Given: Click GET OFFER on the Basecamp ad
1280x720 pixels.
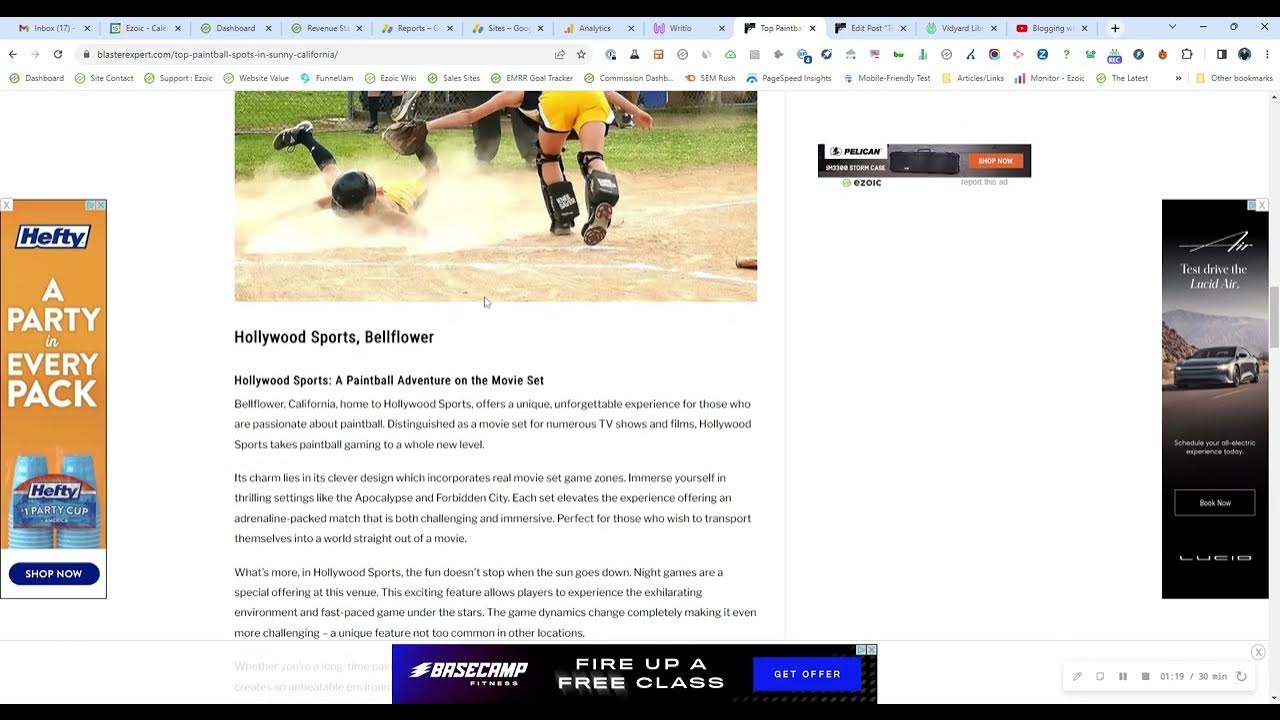Looking at the screenshot, I should point(807,674).
